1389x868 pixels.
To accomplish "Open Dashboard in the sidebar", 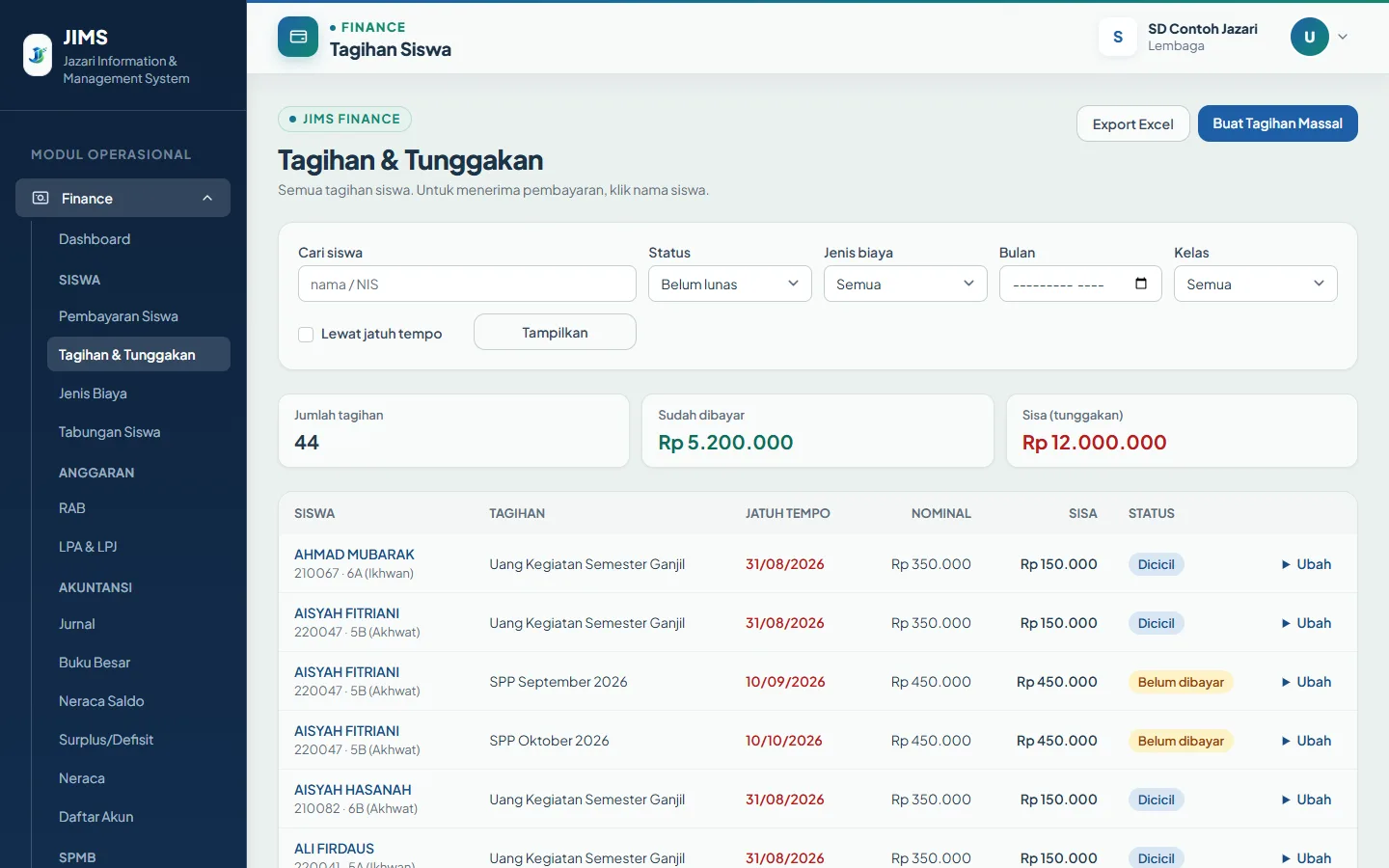I will tap(95, 239).
